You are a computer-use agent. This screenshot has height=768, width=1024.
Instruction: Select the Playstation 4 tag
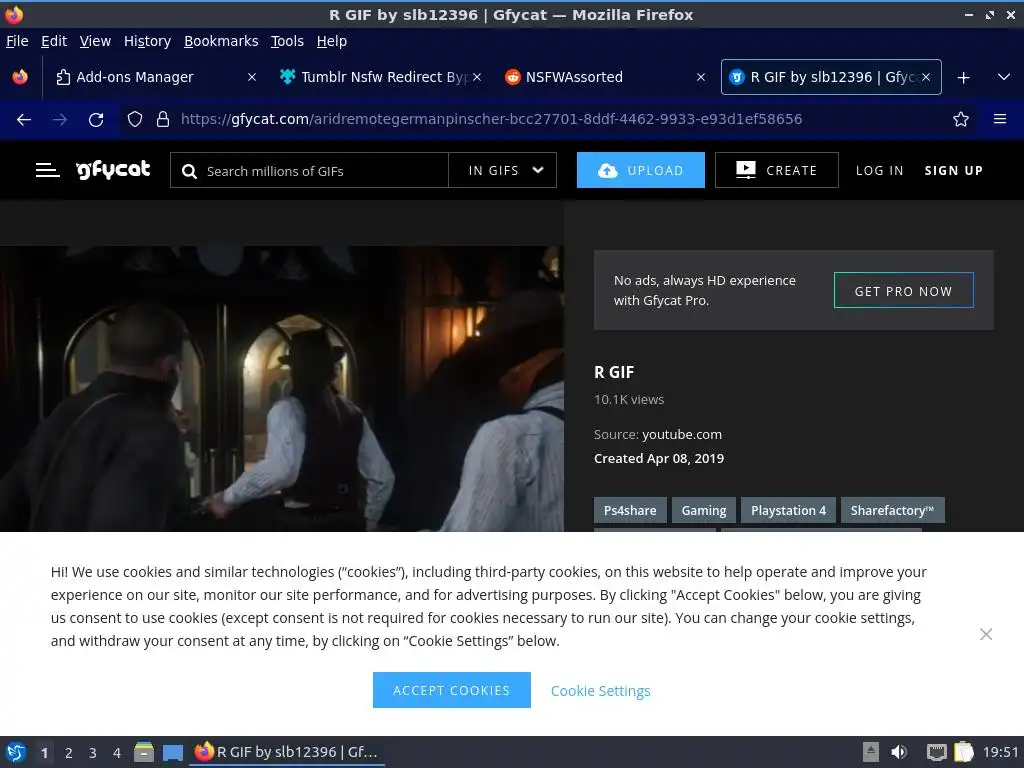788,510
